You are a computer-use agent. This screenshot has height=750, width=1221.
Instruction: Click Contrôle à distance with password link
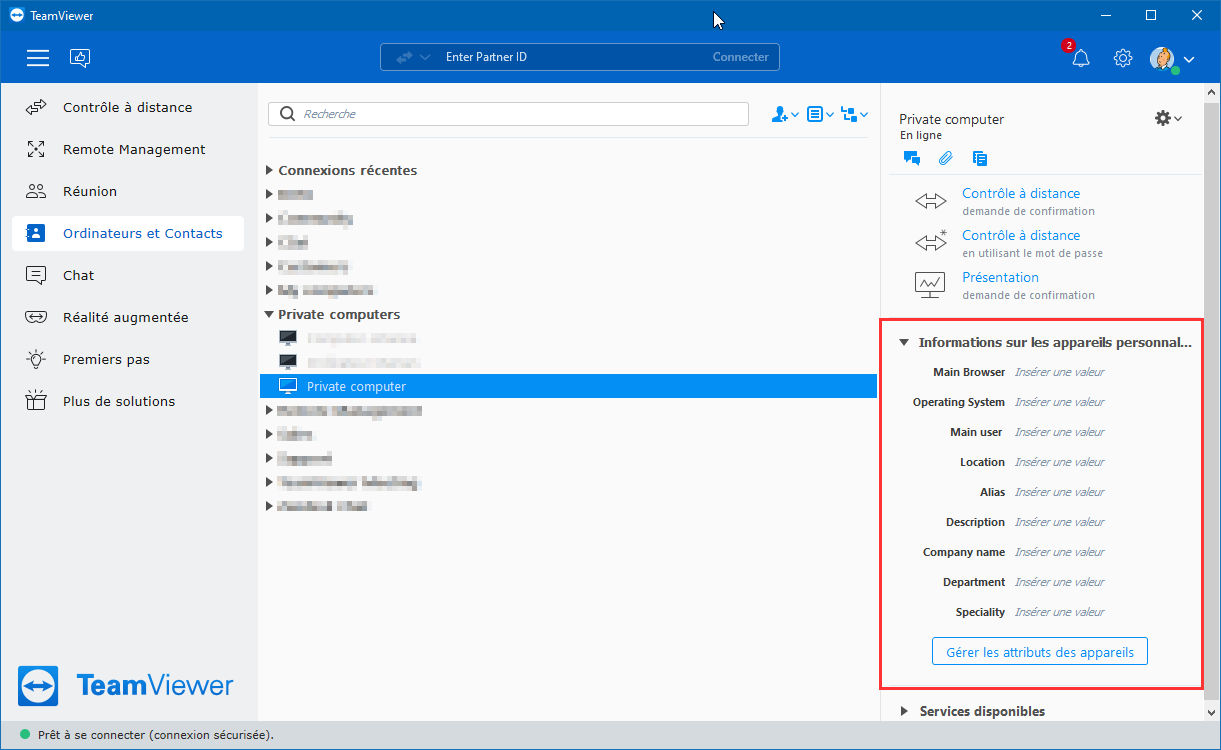pyautogui.click(x=1021, y=235)
